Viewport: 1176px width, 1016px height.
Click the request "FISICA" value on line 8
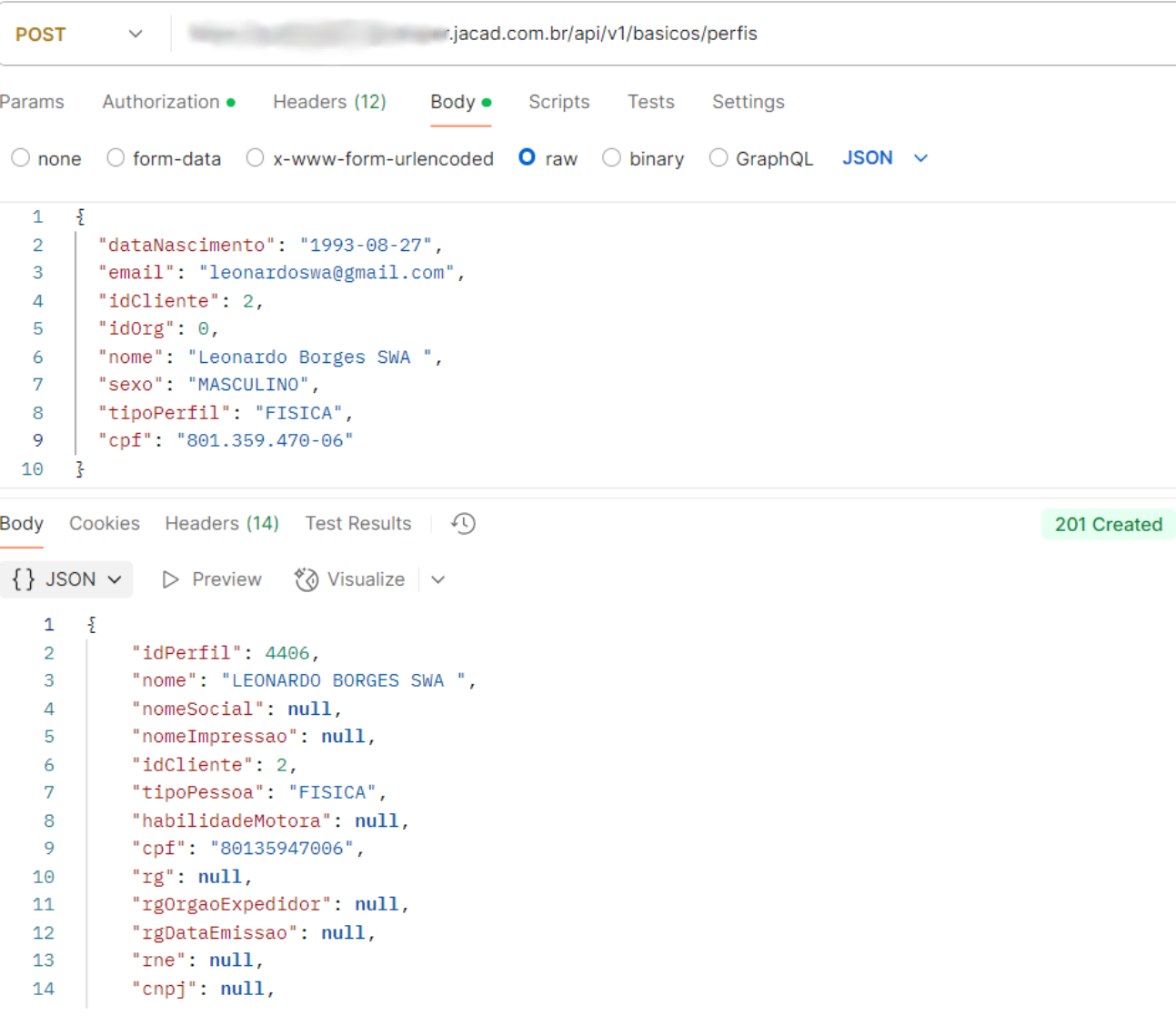click(298, 413)
